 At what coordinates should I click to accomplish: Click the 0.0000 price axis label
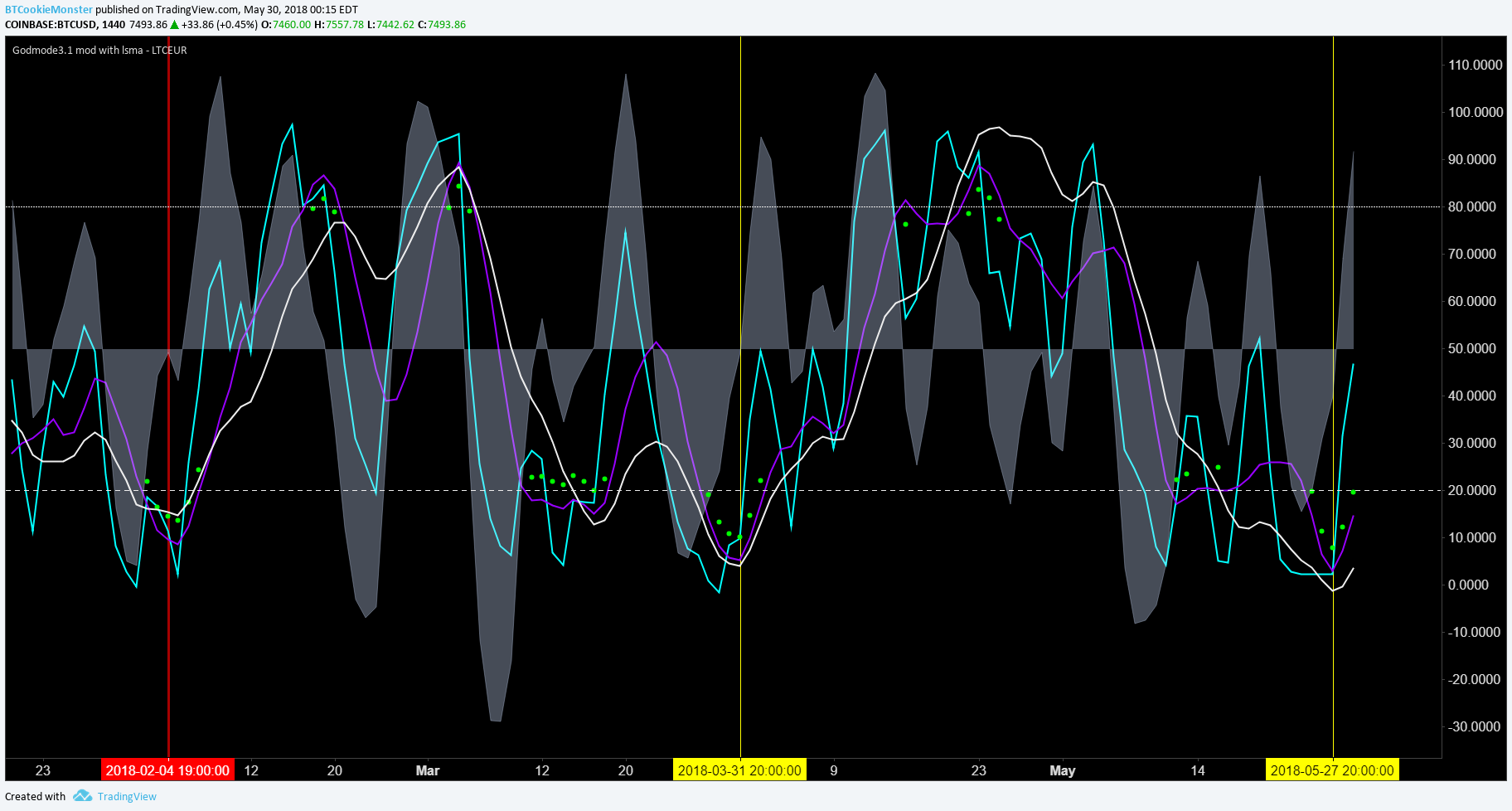(x=1468, y=585)
